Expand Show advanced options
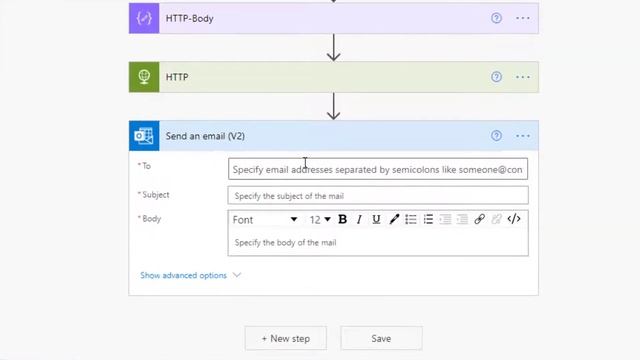The width and height of the screenshot is (640, 360). [x=191, y=276]
